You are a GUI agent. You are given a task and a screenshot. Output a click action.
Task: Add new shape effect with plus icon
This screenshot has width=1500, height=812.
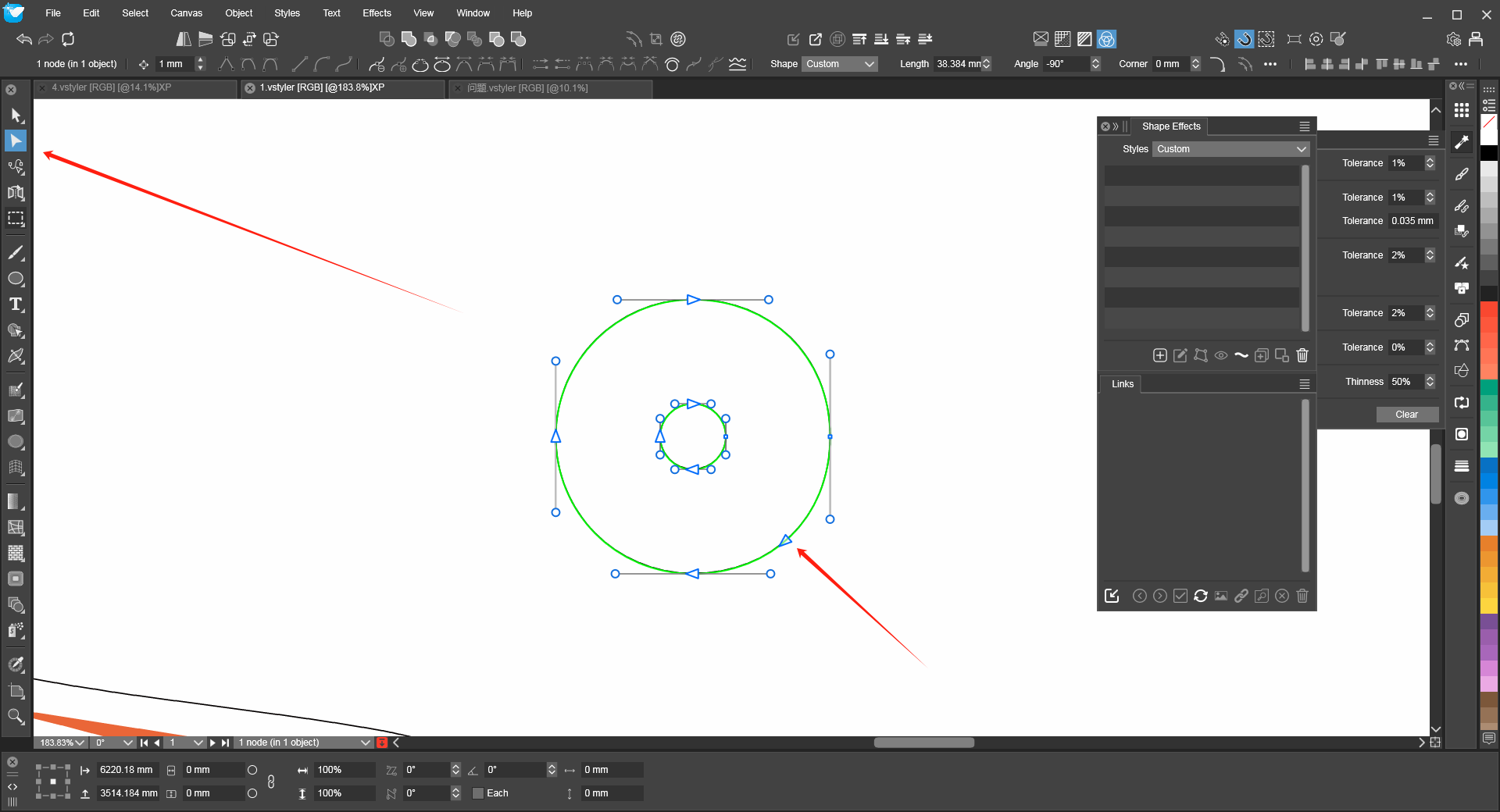[1160, 355]
